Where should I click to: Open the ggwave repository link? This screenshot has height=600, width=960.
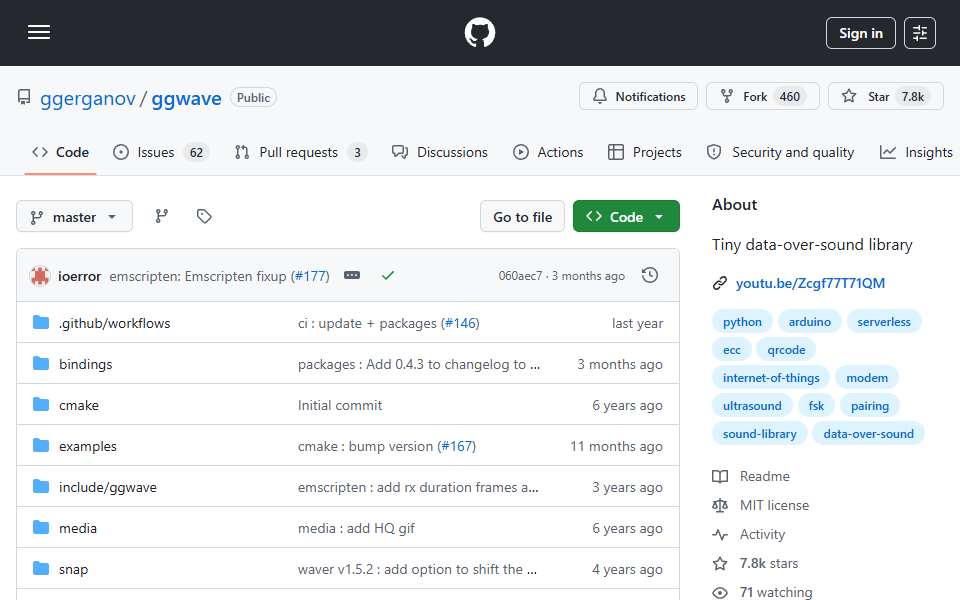tap(186, 98)
